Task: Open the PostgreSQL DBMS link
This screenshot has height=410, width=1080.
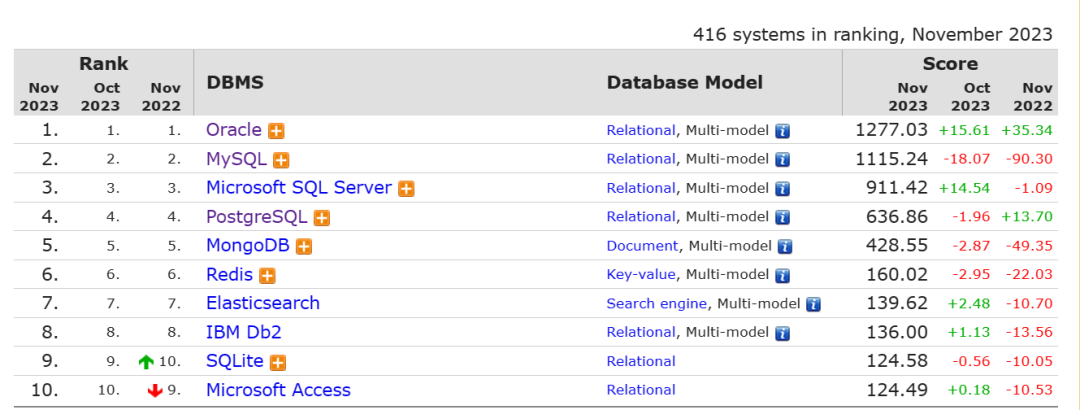Action: click(257, 217)
